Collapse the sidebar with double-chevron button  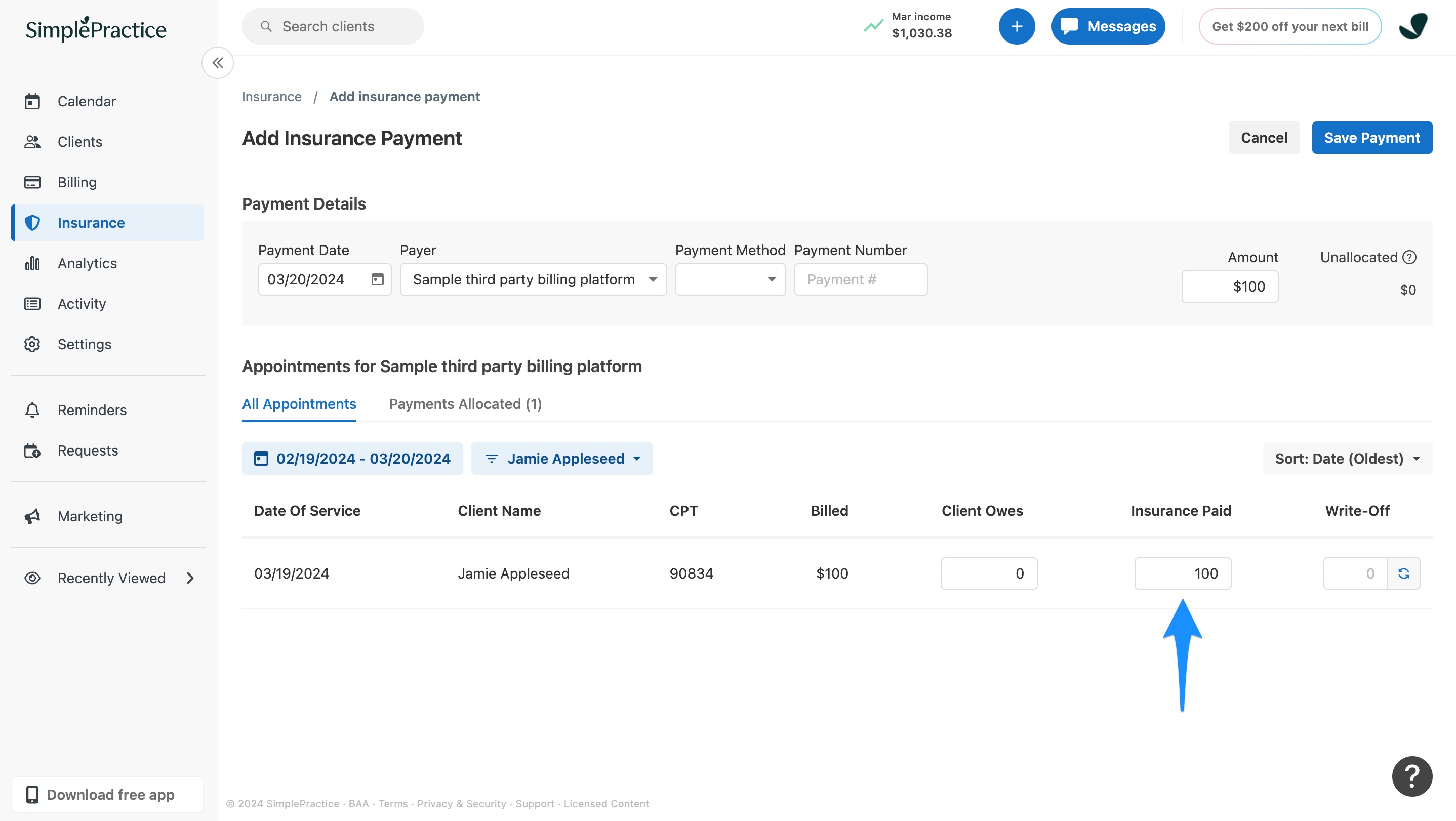coord(218,63)
